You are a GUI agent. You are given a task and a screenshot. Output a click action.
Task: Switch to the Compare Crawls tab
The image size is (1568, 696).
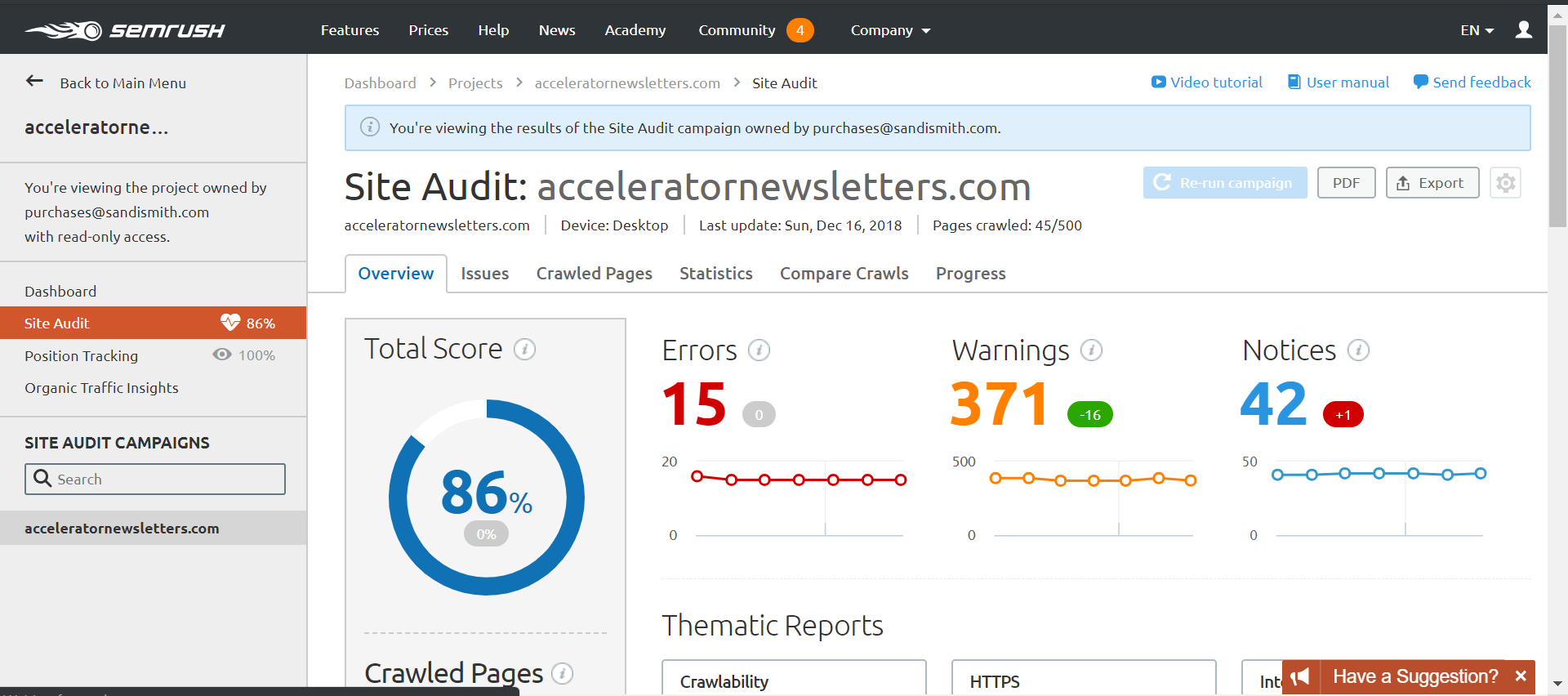tap(844, 274)
